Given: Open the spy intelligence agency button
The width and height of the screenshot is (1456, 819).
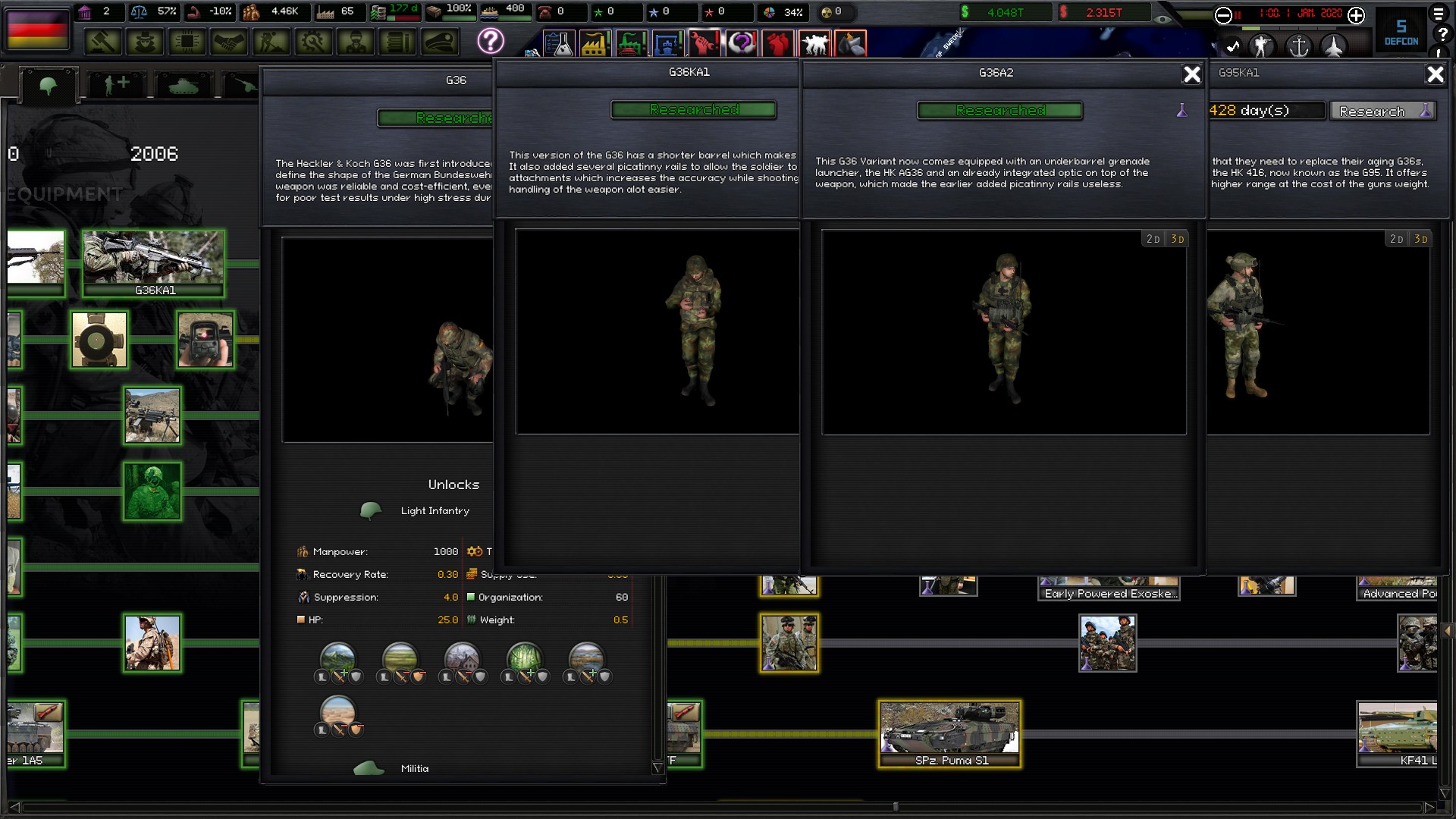Looking at the screenshot, I should (x=145, y=42).
